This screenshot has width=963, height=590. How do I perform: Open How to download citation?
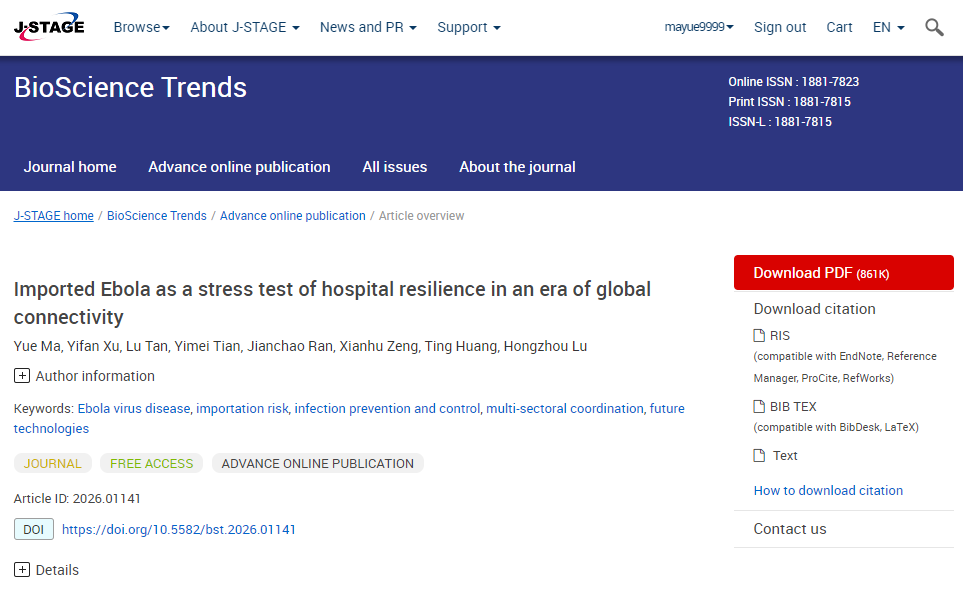[x=828, y=490]
